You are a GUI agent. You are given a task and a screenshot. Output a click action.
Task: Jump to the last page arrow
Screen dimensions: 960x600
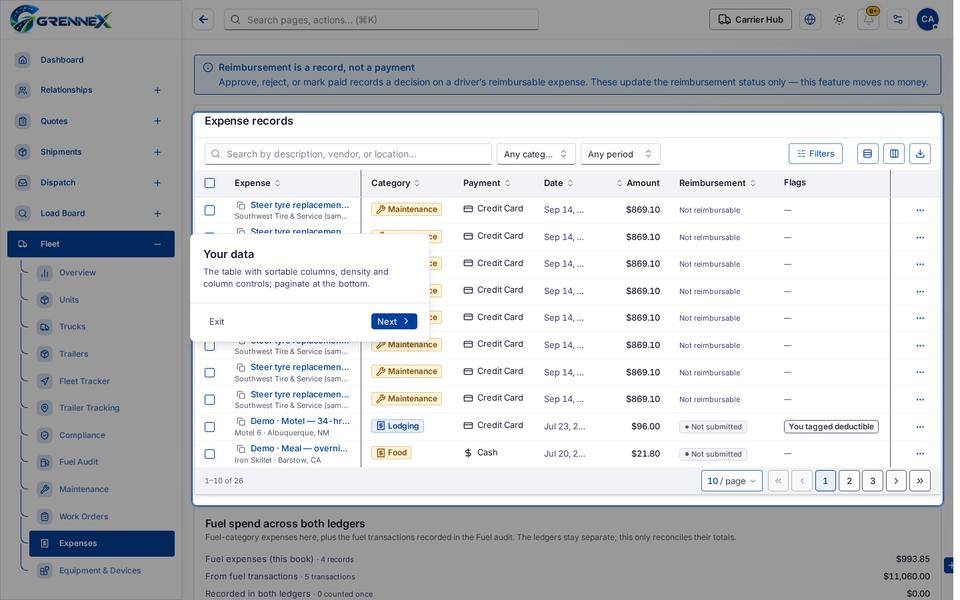click(920, 481)
